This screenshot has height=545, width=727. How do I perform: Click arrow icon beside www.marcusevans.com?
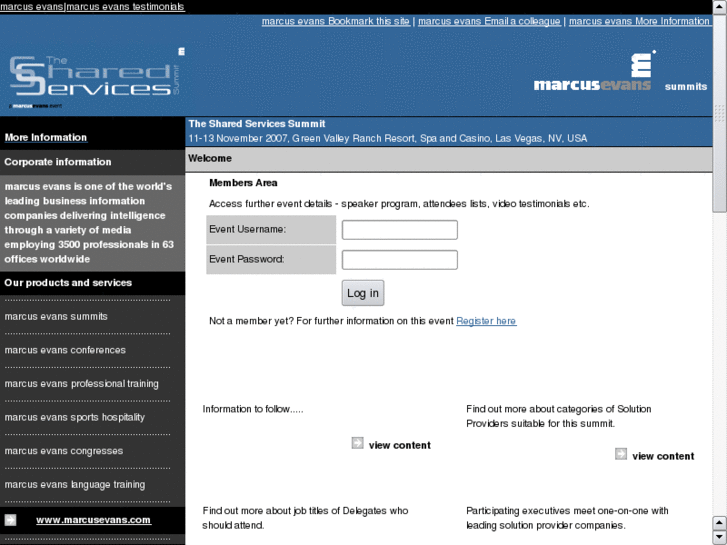(x=10, y=520)
